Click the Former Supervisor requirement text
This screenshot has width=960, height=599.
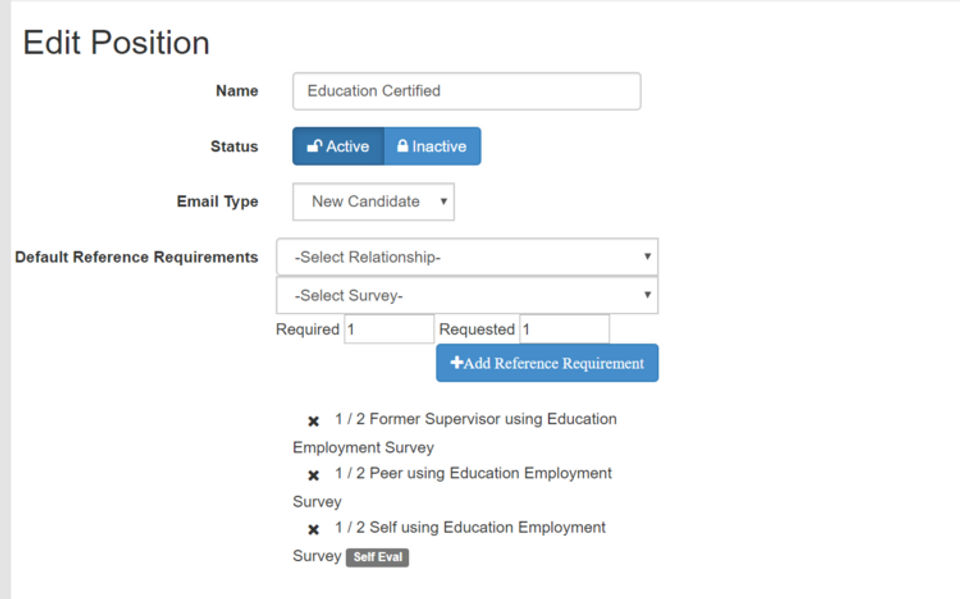tap(475, 419)
